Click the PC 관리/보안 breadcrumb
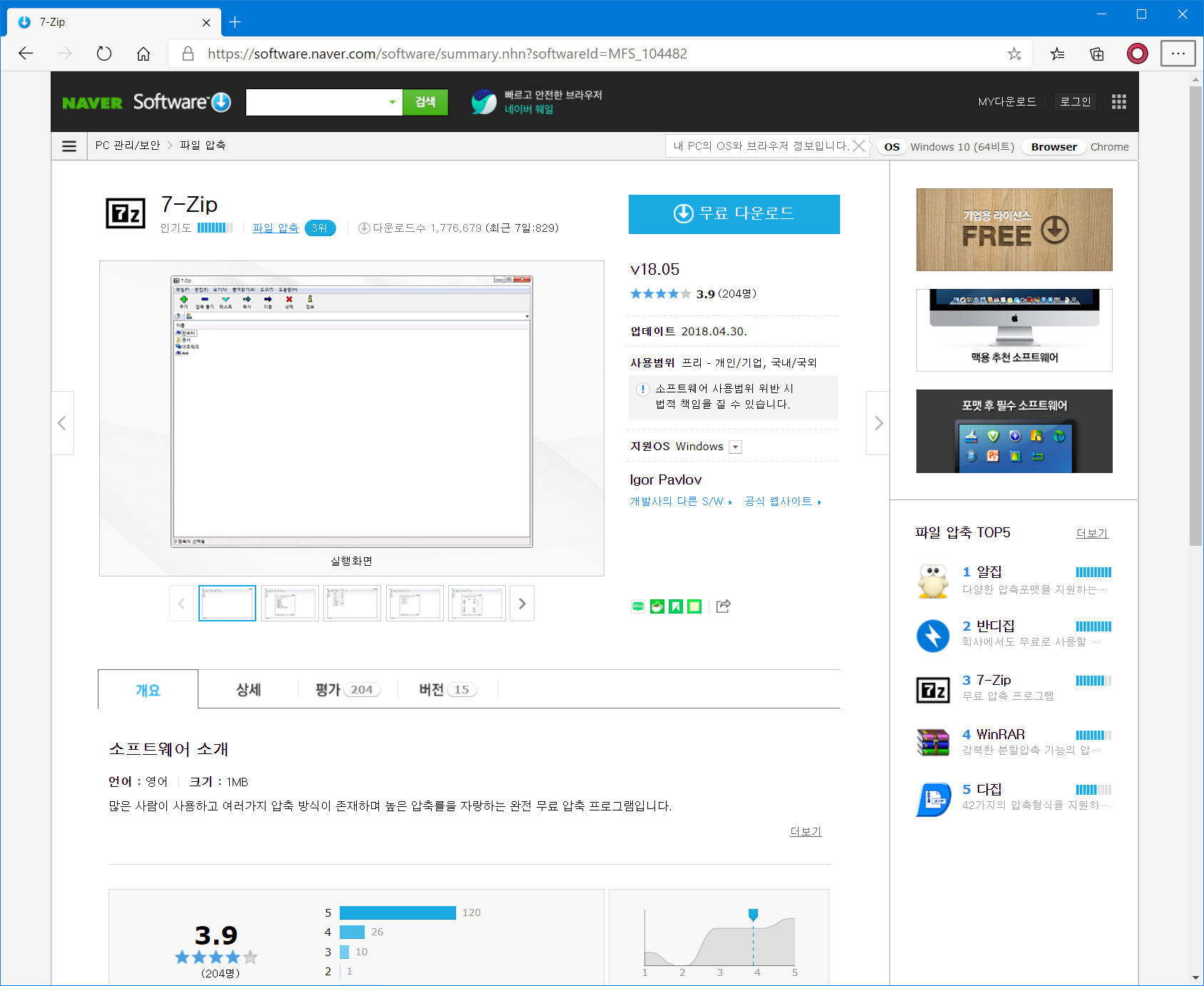Screen dimensions: 1204x986 point(128,146)
